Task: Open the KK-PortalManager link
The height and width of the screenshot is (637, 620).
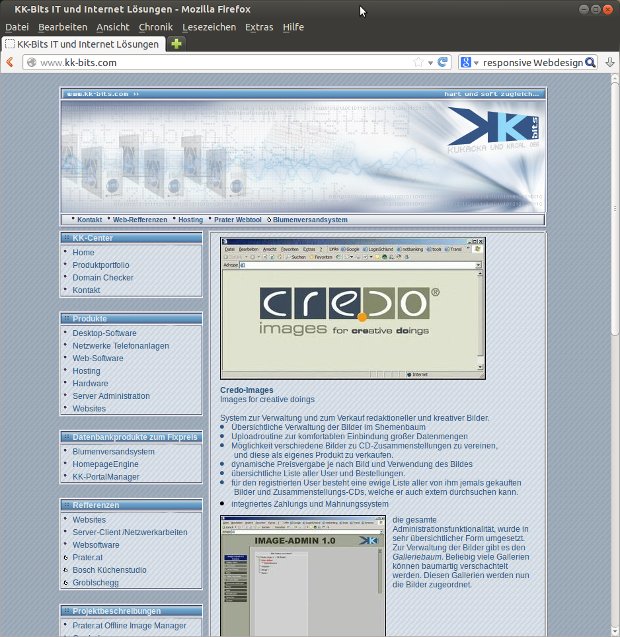Action: 106,477
